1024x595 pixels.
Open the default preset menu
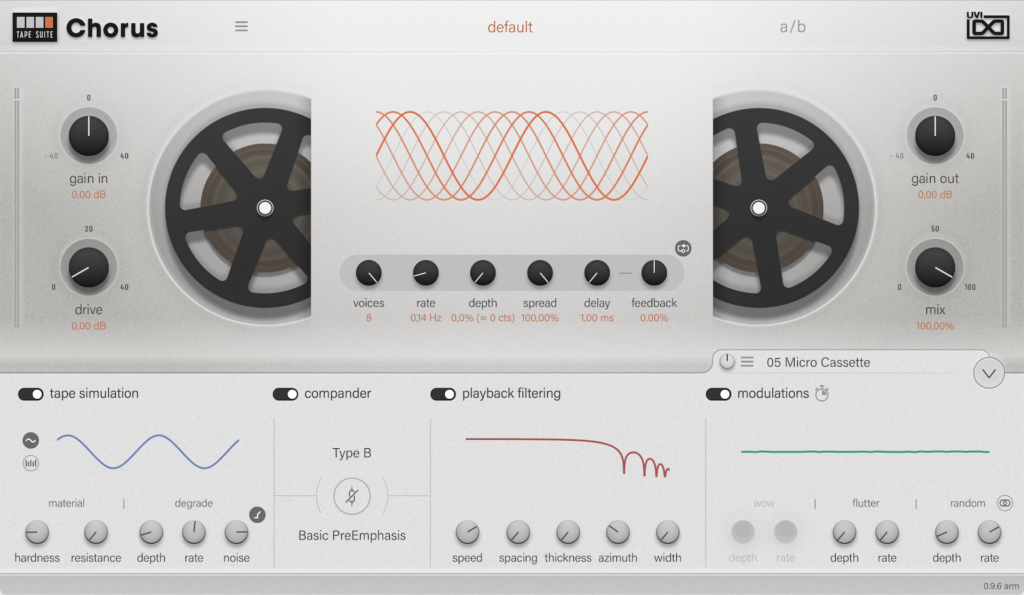pyautogui.click(x=510, y=27)
